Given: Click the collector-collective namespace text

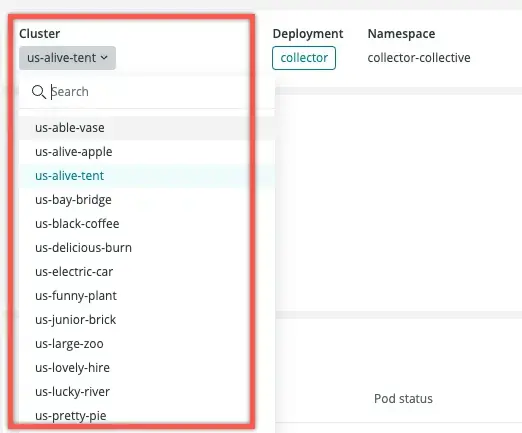Looking at the screenshot, I should click(419, 58).
